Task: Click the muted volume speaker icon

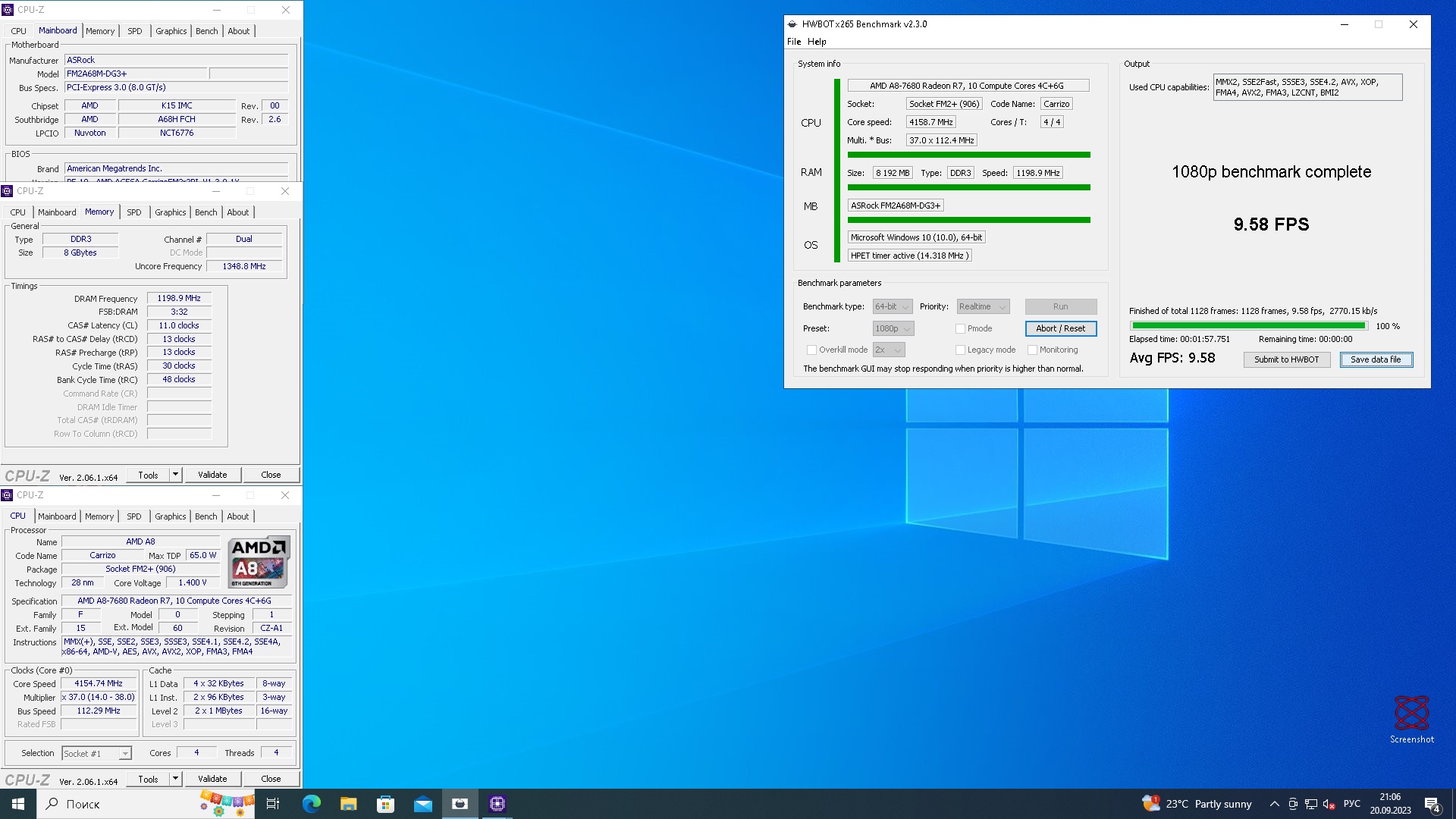Action: click(1329, 804)
